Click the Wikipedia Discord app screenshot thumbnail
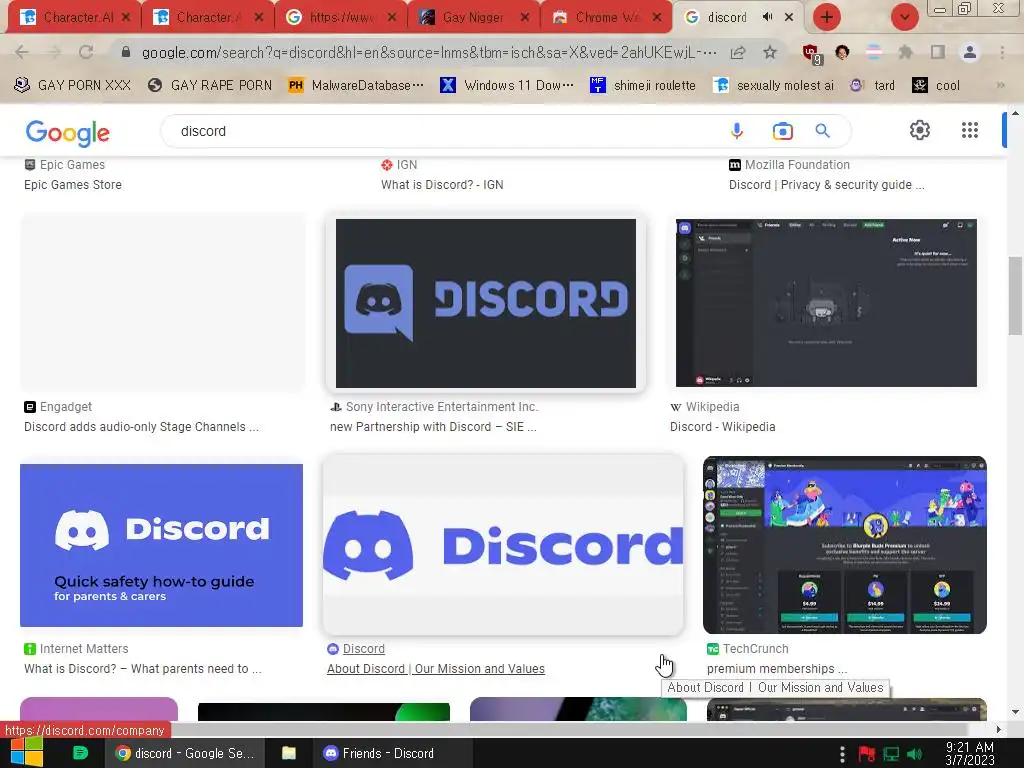 coord(826,302)
